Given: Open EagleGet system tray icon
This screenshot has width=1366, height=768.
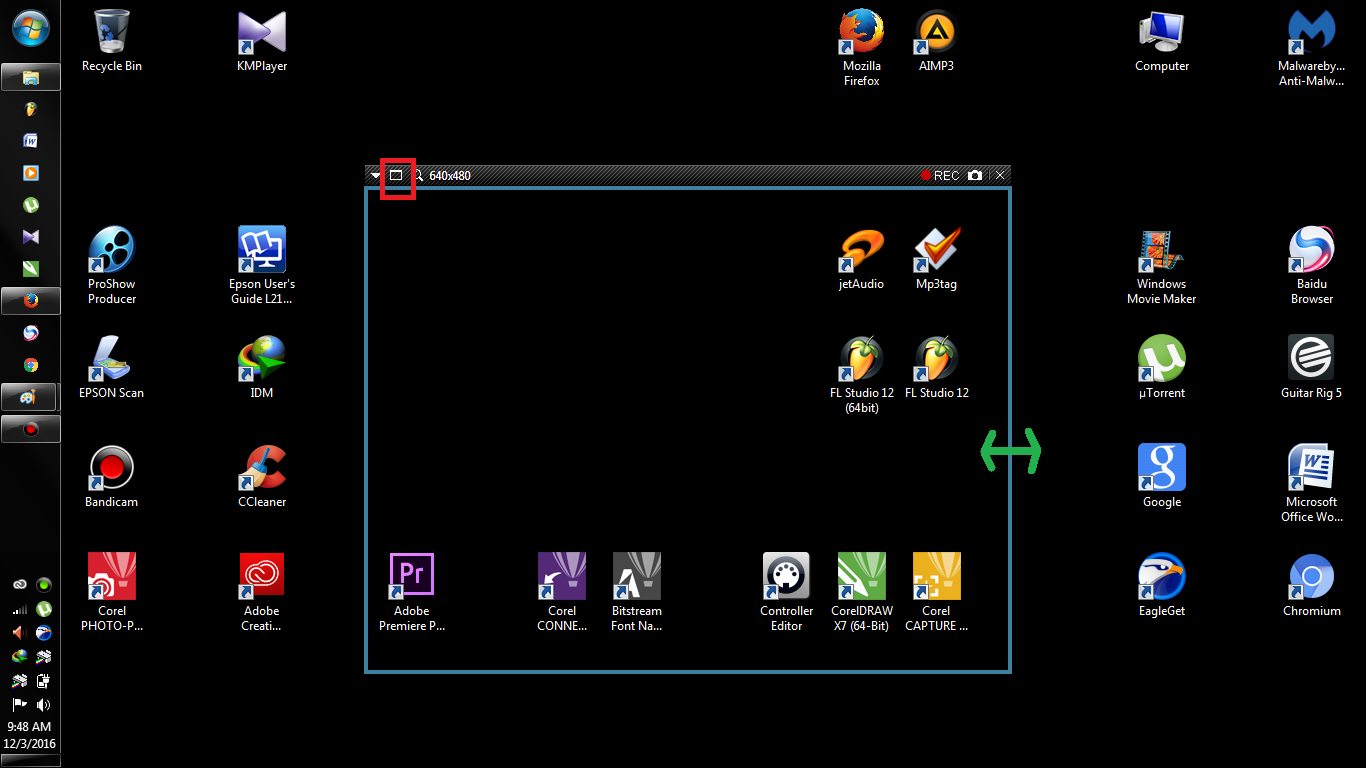Looking at the screenshot, I should (44, 633).
